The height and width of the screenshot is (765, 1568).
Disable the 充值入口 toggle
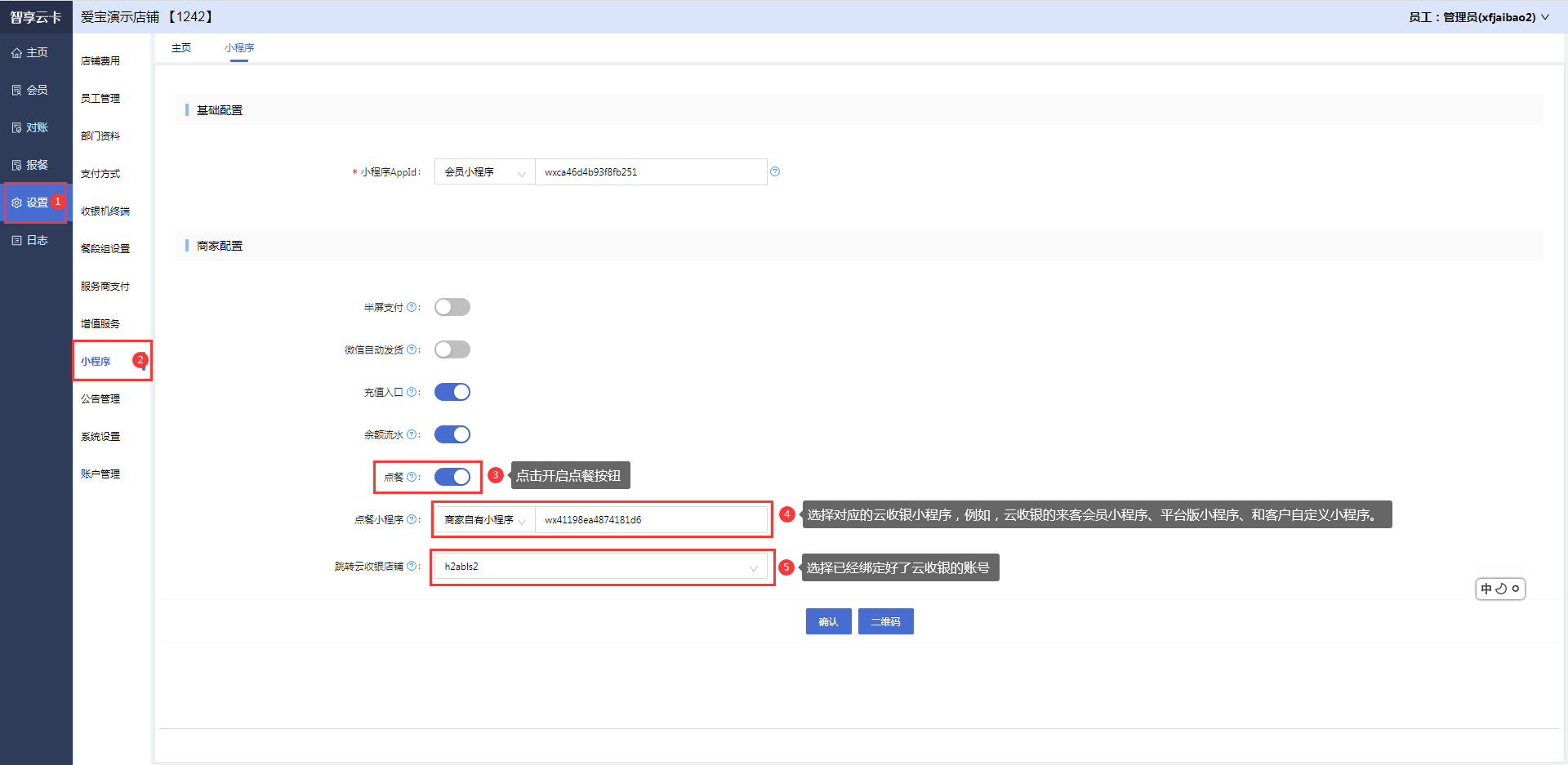pyautogui.click(x=452, y=392)
